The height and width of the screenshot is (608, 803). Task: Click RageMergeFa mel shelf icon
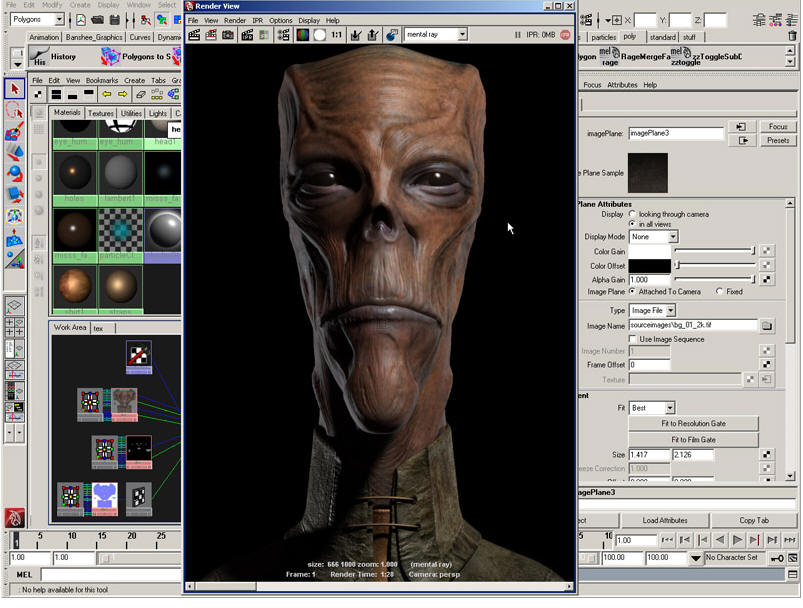(609, 56)
